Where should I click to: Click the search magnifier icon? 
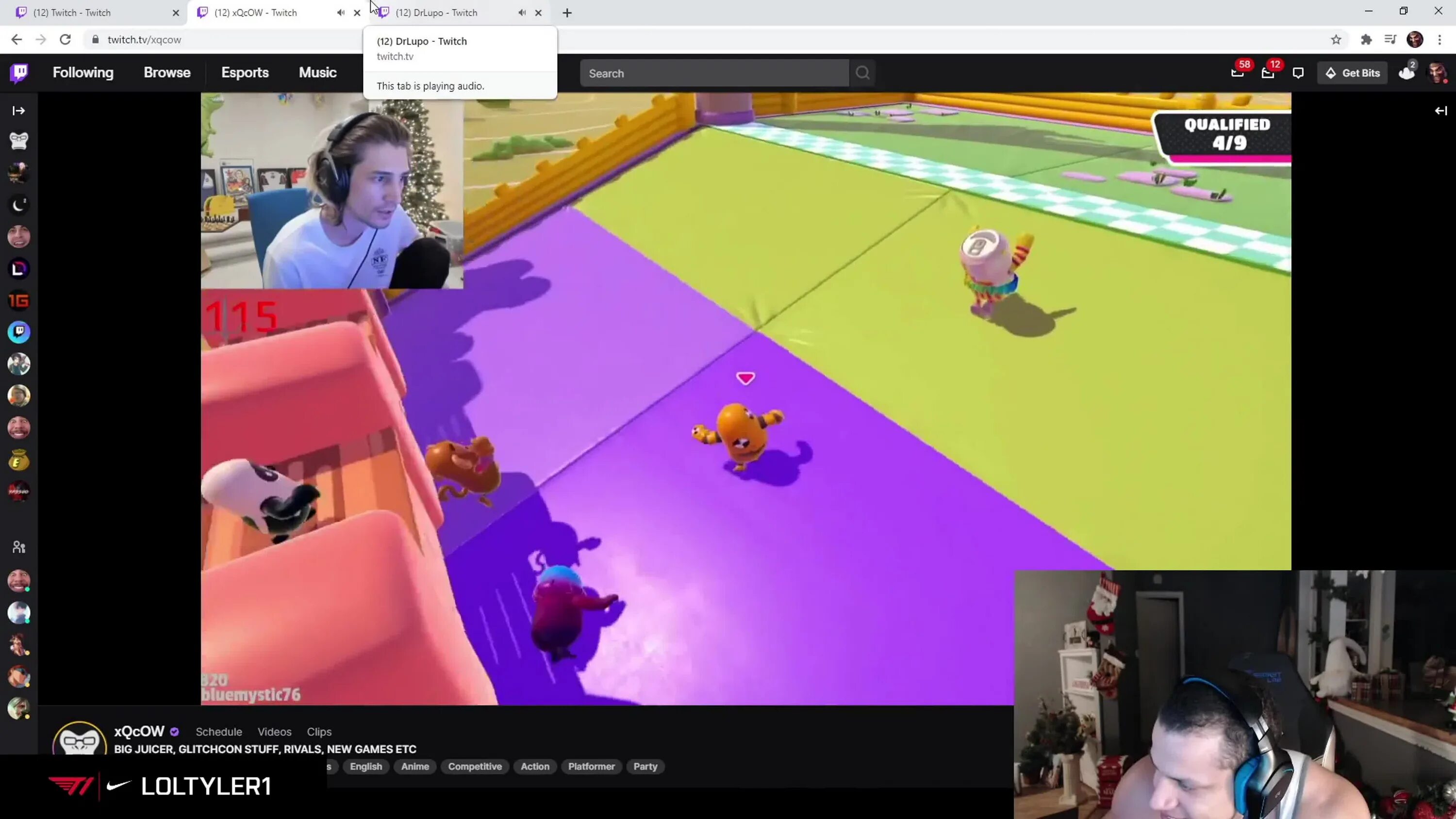tap(862, 73)
